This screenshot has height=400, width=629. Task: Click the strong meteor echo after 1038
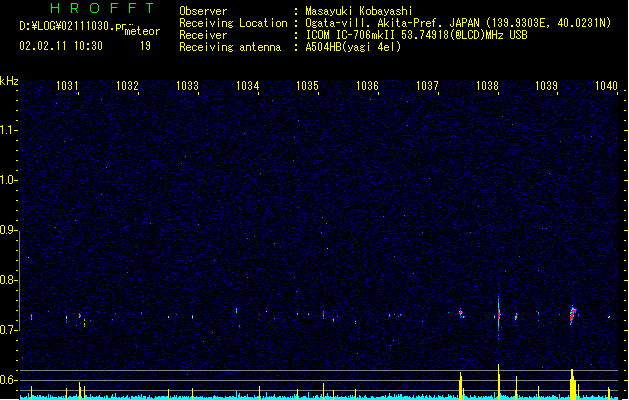tap(499, 314)
